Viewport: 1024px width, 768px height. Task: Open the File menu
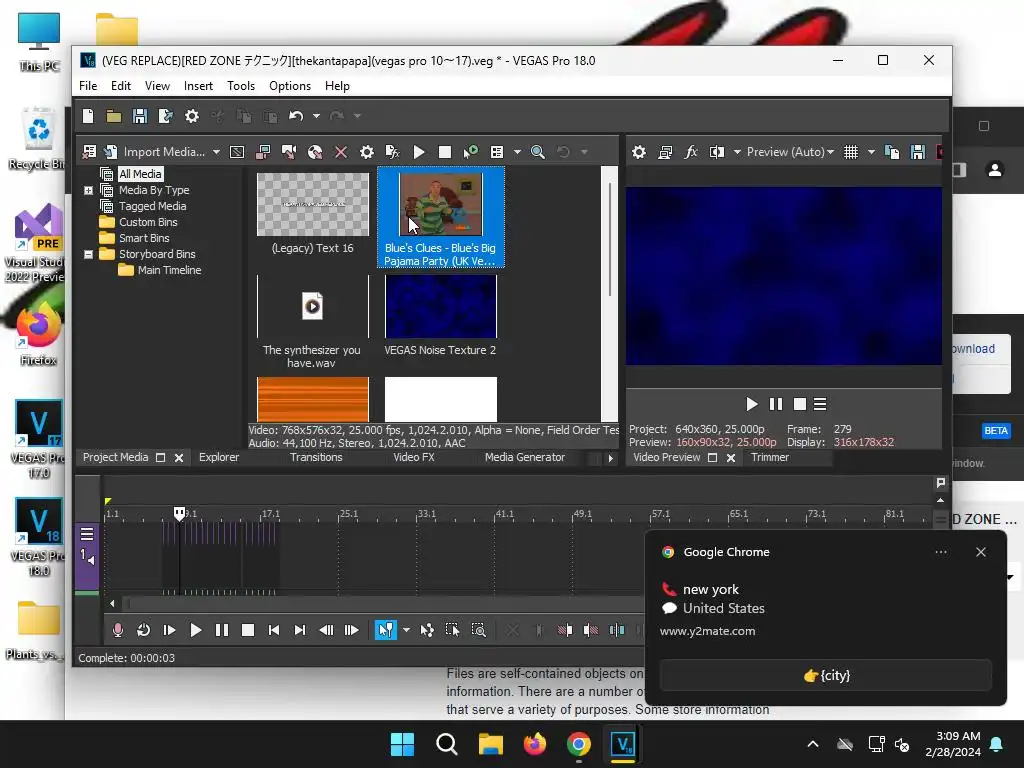[x=88, y=86]
